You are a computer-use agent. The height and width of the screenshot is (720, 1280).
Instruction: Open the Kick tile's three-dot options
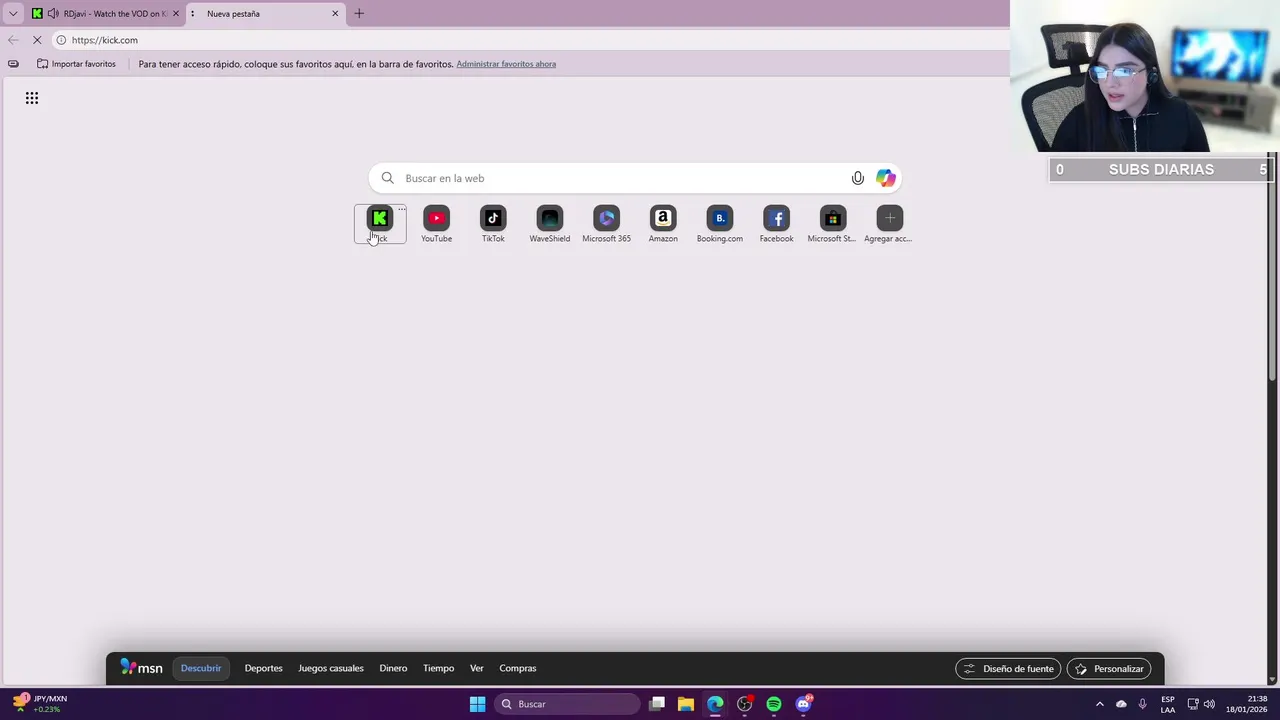click(401, 209)
